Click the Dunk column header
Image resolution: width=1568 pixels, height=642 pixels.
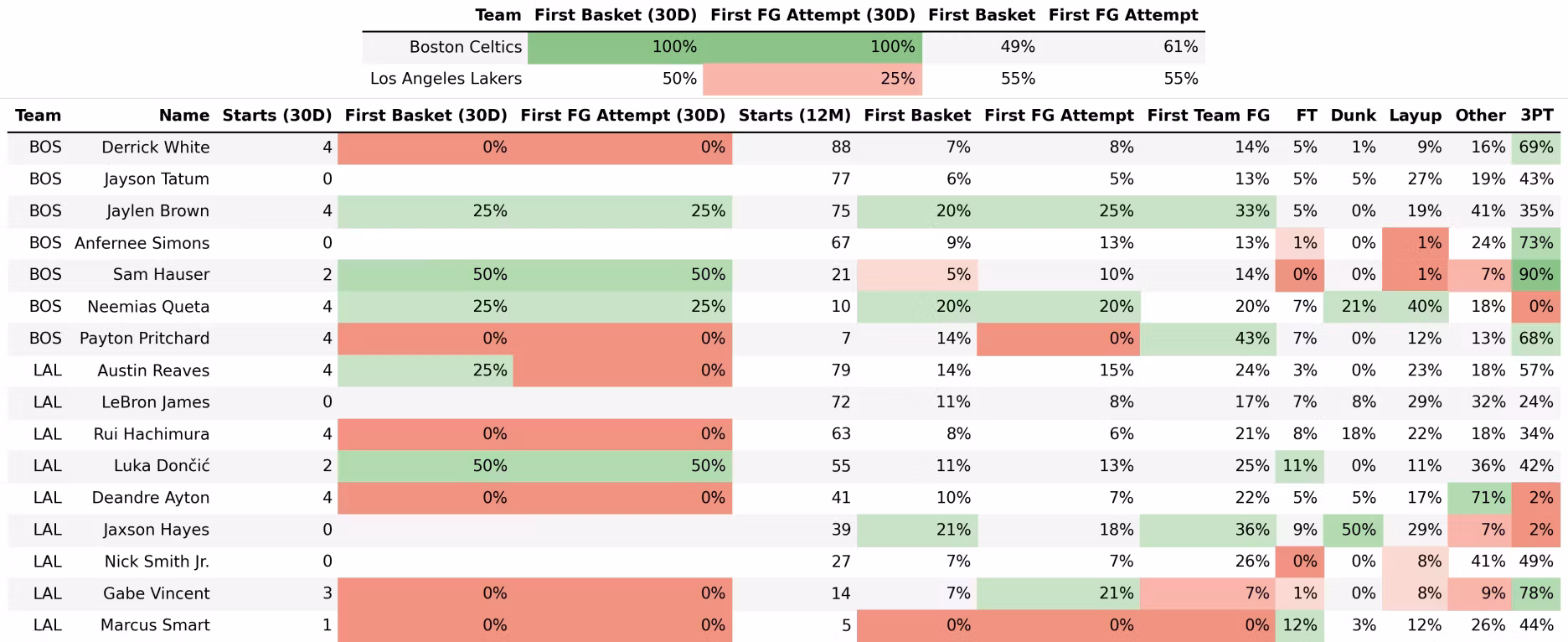tap(1353, 116)
